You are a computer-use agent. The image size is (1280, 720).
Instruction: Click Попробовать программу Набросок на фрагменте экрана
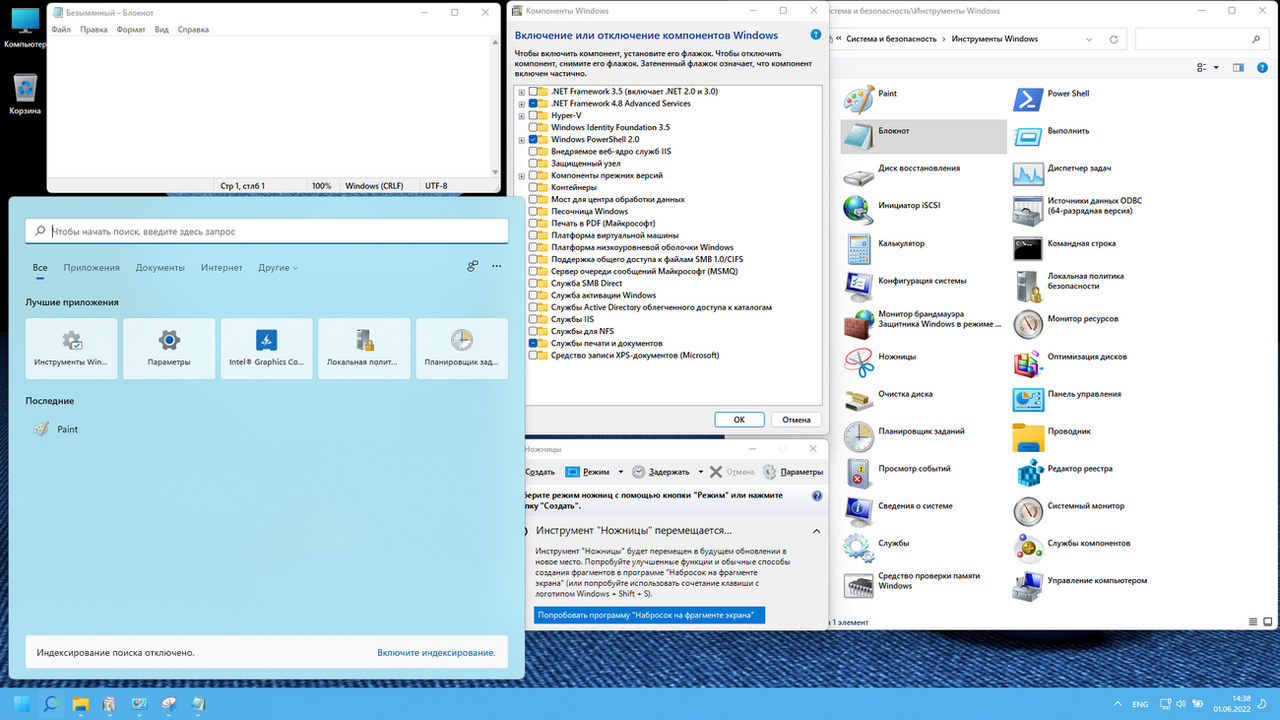[649, 615]
